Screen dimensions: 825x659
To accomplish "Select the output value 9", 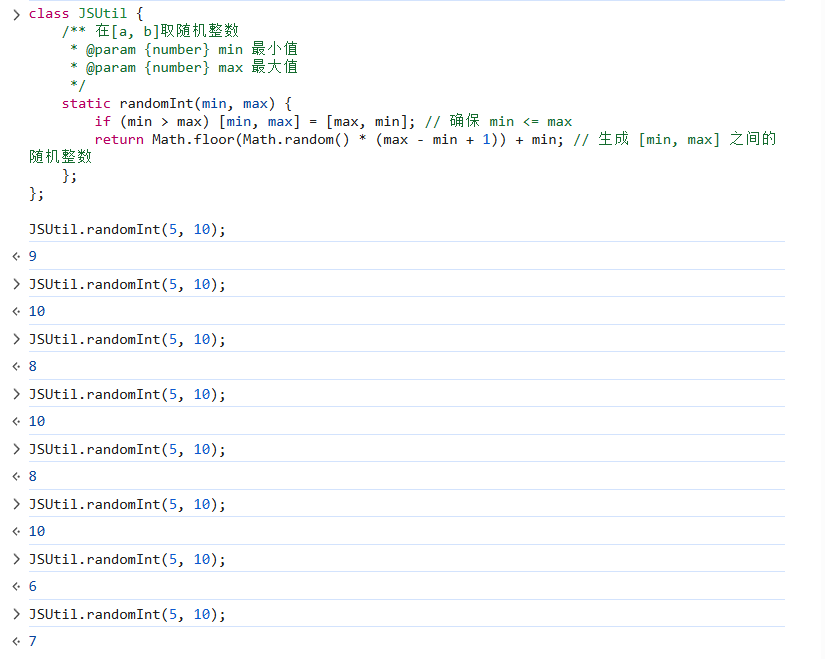I will click(32, 256).
